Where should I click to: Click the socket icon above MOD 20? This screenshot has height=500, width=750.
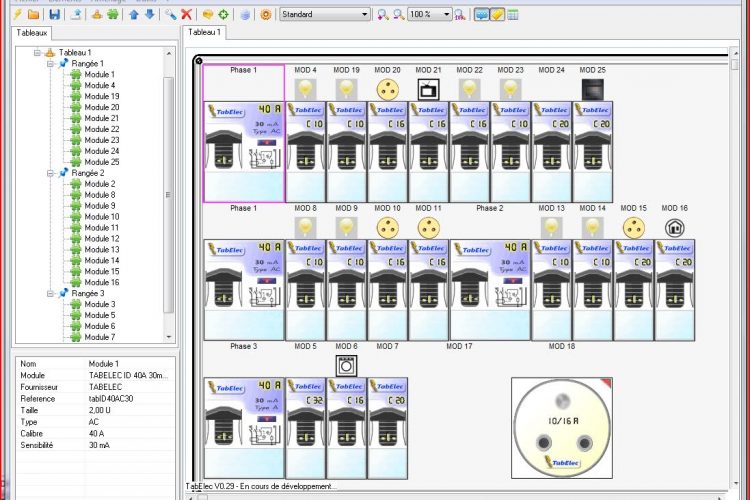coord(387,89)
